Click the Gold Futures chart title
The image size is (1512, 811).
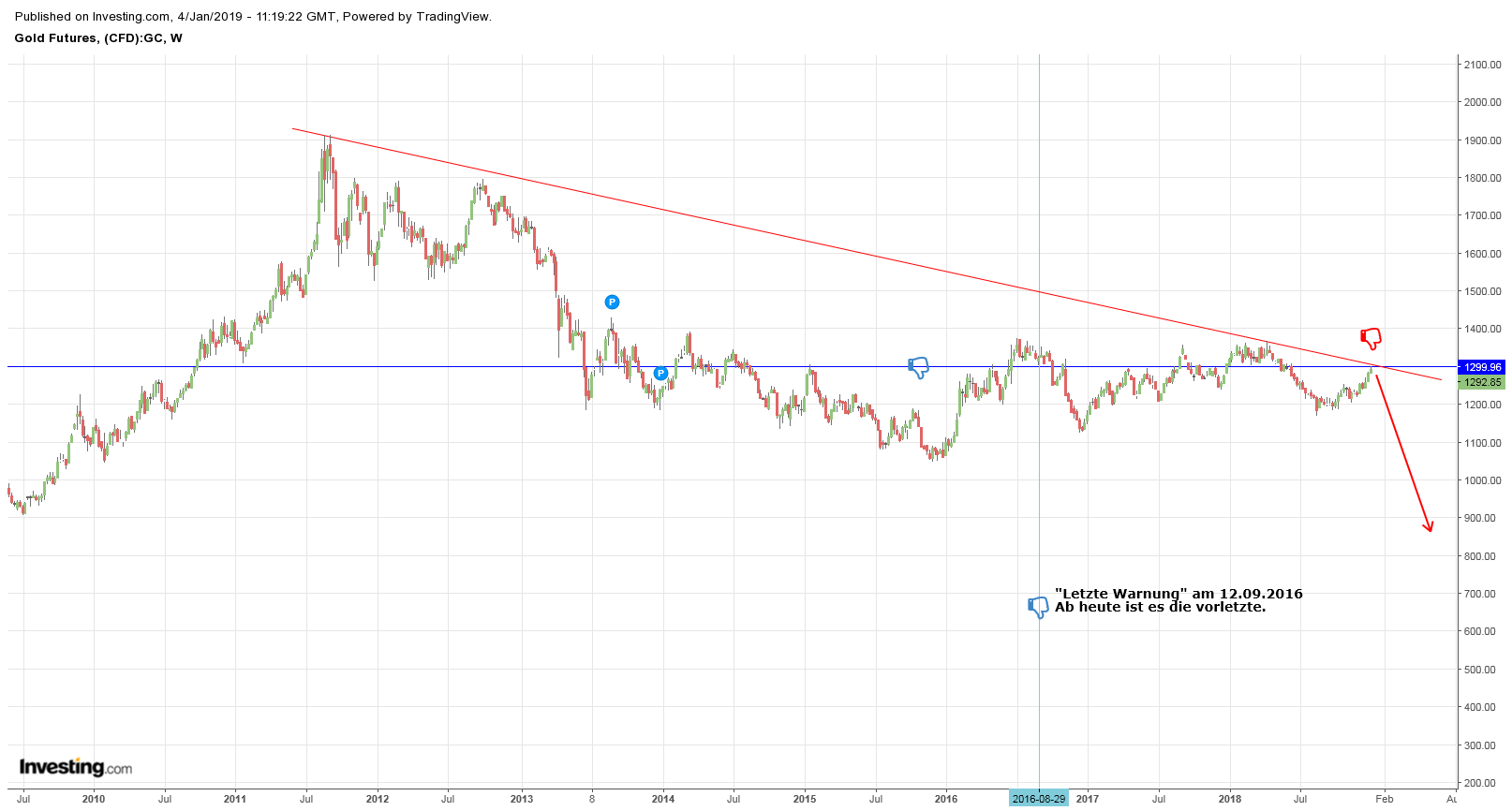pyautogui.click(x=98, y=38)
